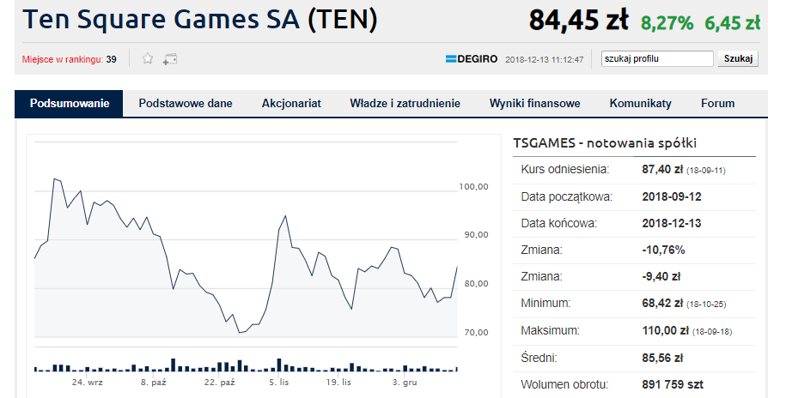The image size is (786, 398).
Task: Click the search profile input field
Action: [x=657, y=59]
